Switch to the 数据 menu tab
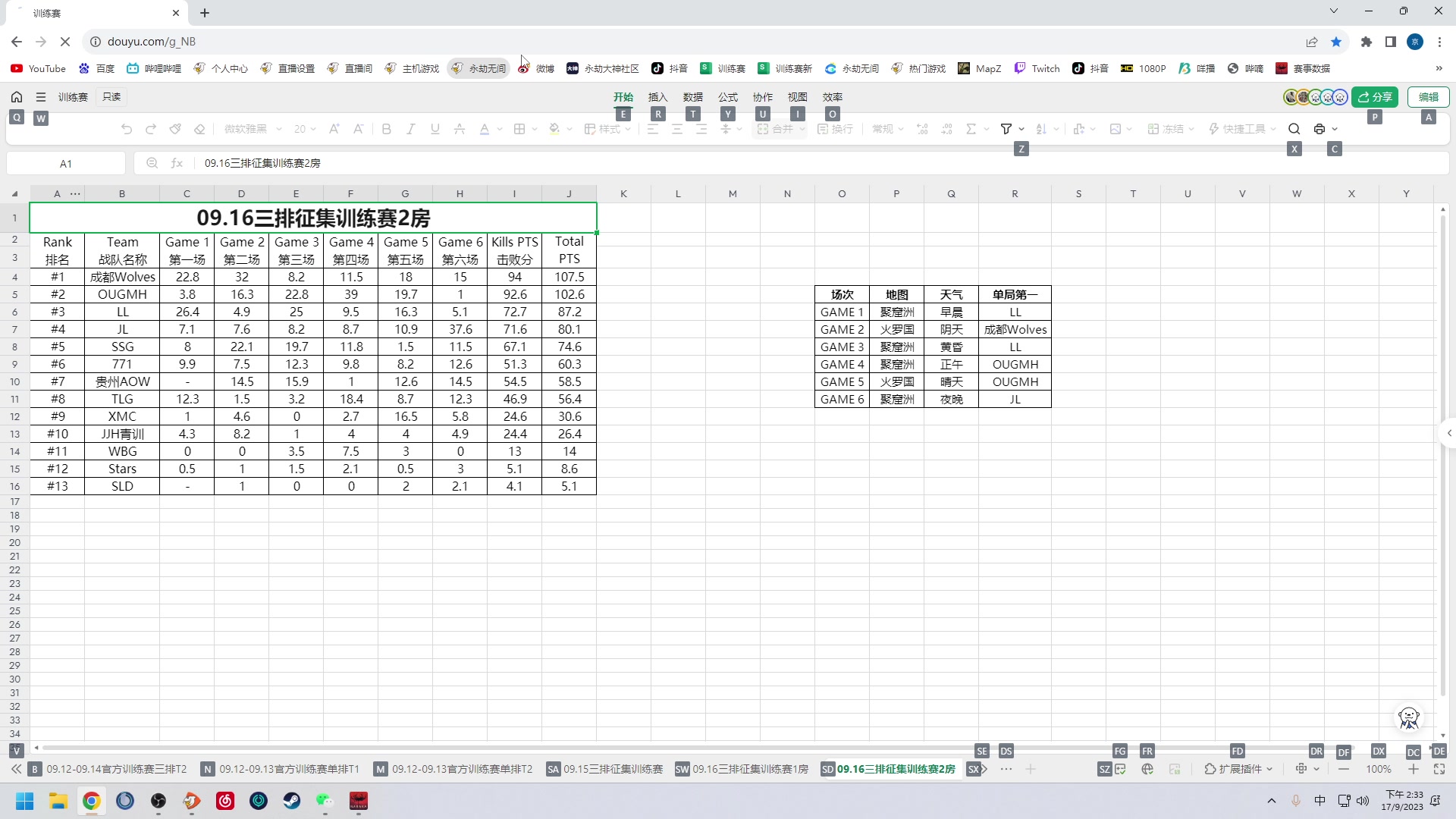Image resolution: width=1456 pixels, height=819 pixels. click(692, 97)
